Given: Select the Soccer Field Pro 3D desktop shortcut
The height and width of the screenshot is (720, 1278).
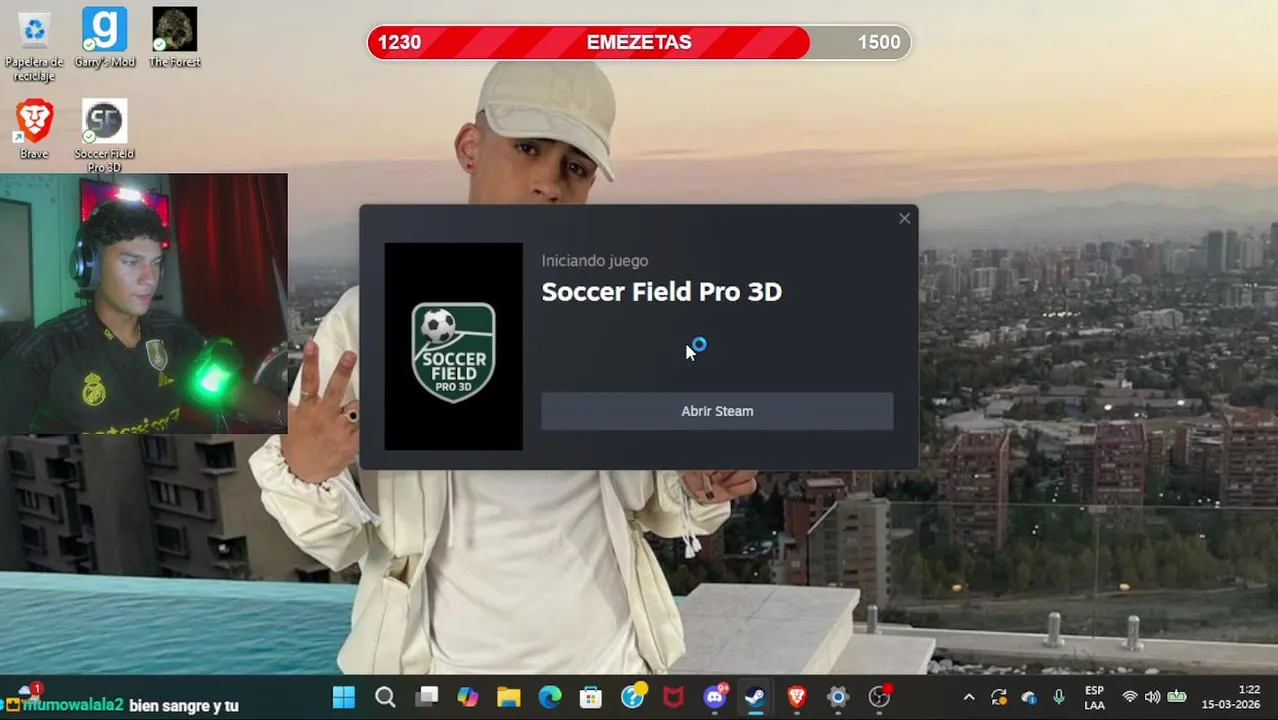Looking at the screenshot, I should [104, 136].
